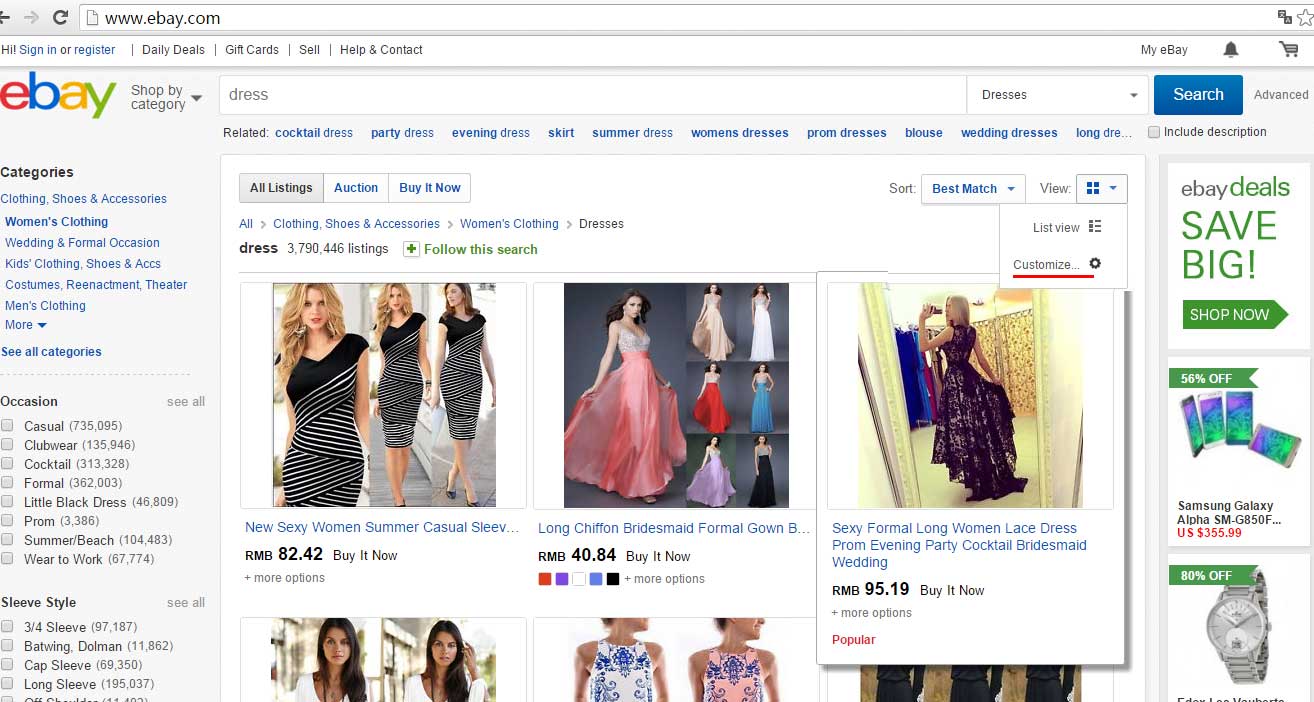This screenshot has width=1314, height=702.
Task: Open the Best Match sort dropdown
Action: click(x=972, y=189)
